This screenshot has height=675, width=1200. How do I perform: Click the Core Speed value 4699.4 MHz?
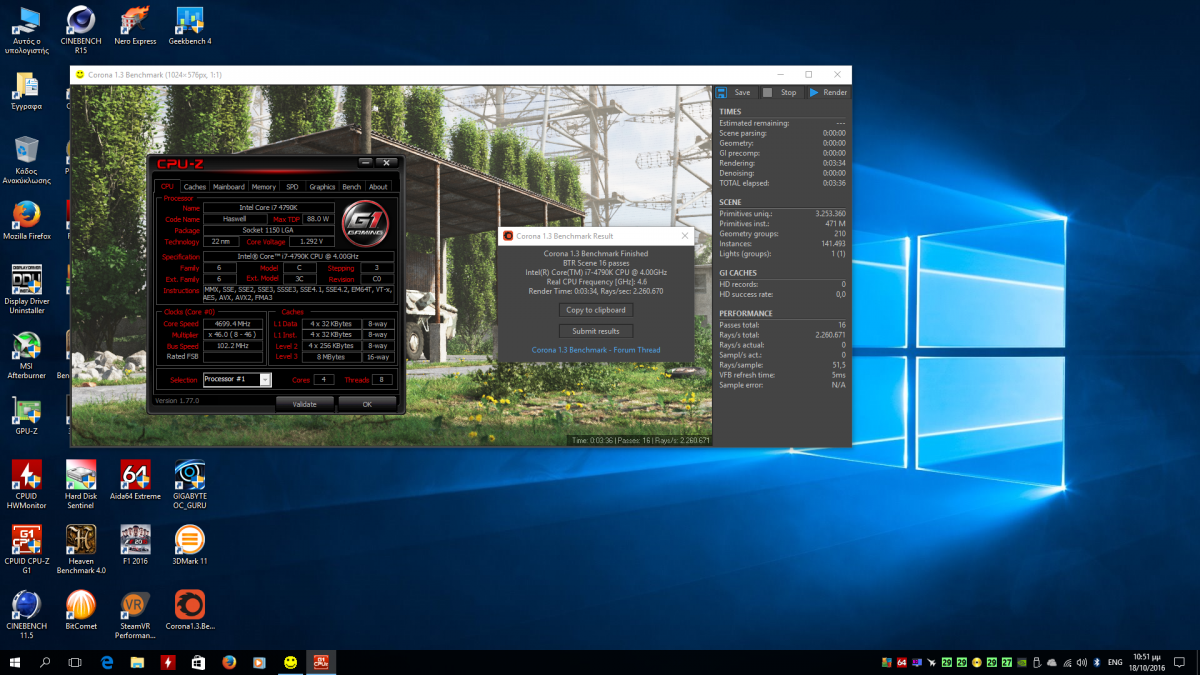point(232,324)
